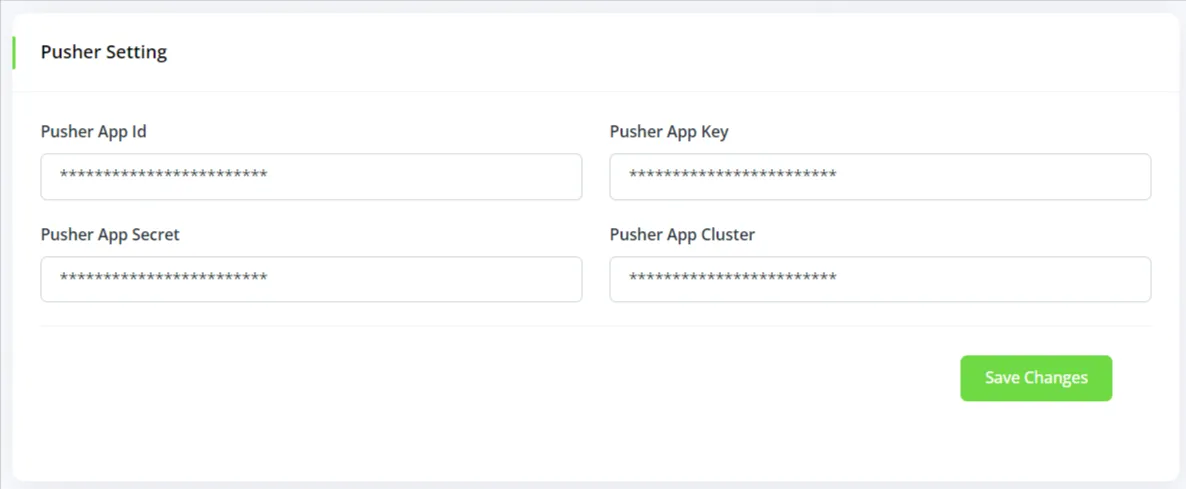
Task: Select the Pusher App Secret input field
Action: (310, 279)
